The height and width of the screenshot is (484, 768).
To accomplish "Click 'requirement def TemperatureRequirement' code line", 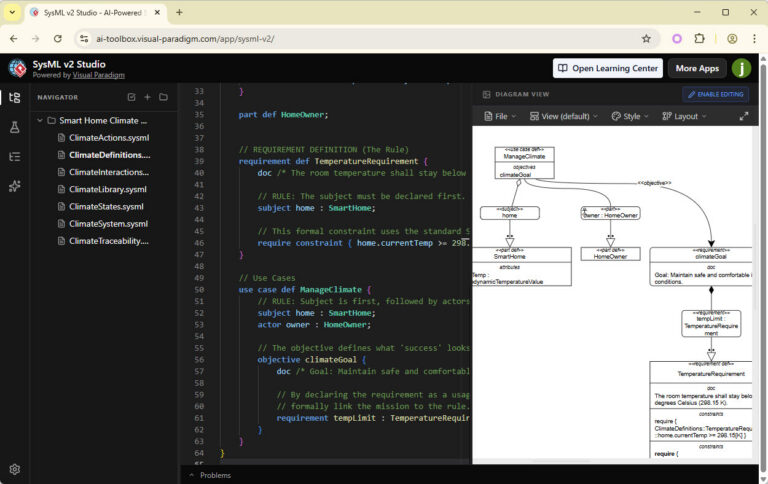I will pos(333,161).
